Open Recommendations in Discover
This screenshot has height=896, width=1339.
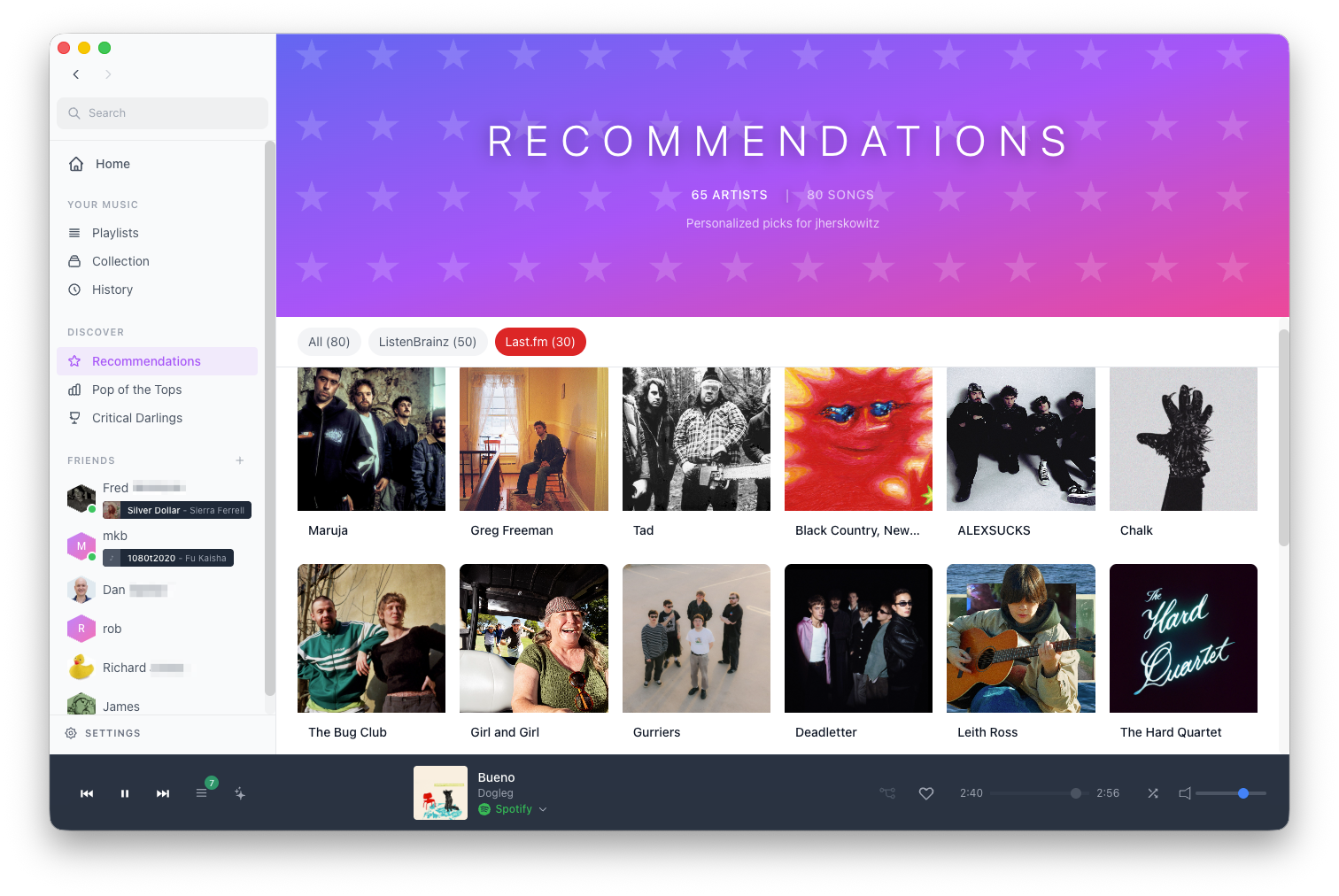pos(145,361)
